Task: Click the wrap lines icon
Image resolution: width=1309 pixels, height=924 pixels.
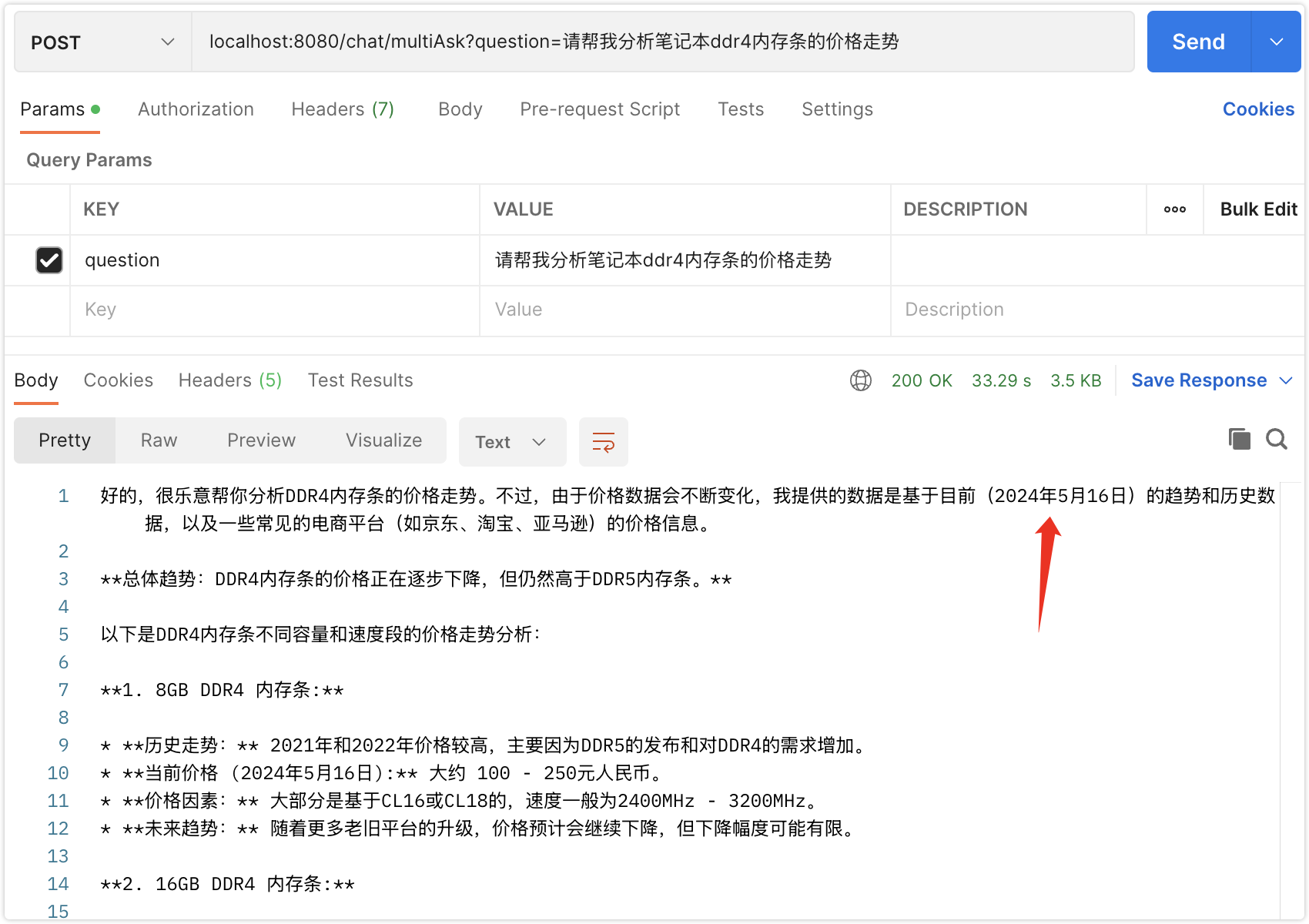Action: click(603, 442)
